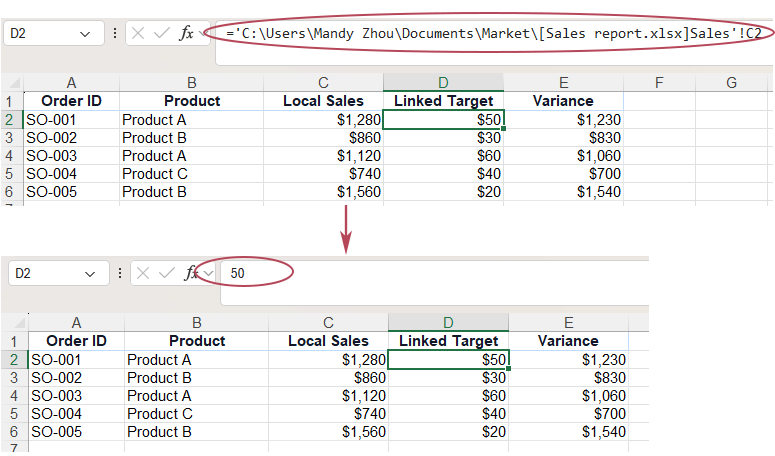Image resolution: width=775 pixels, height=456 pixels.
Task: Expand the lower Name Box dropdown arrow
Action: (x=90, y=272)
